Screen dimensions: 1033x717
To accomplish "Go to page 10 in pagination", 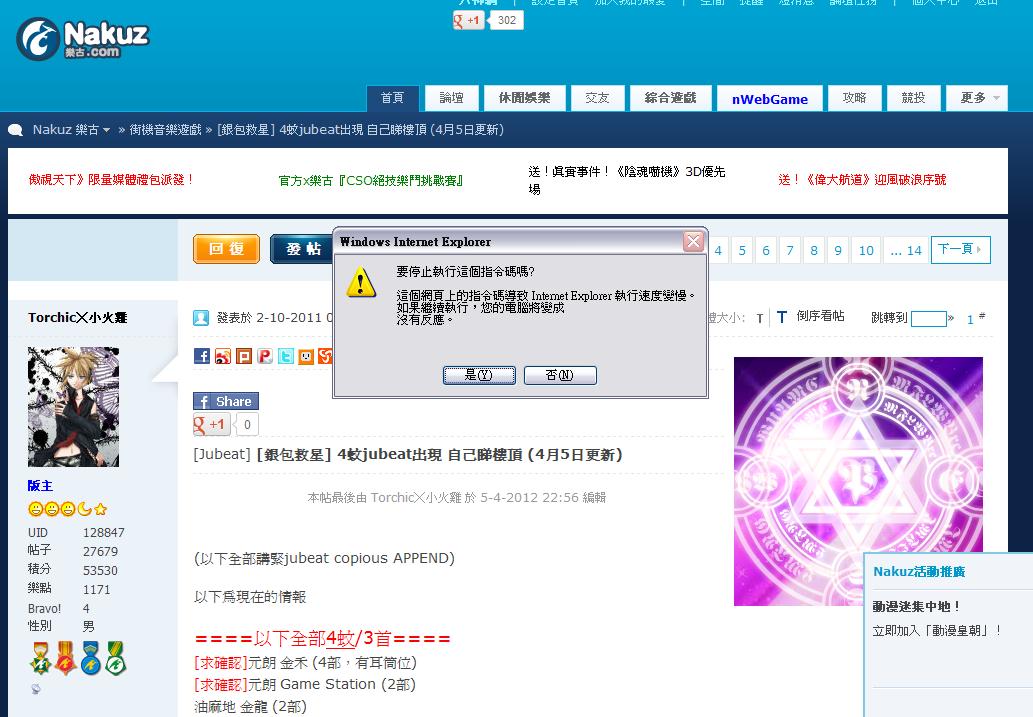I will click(866, 250).
